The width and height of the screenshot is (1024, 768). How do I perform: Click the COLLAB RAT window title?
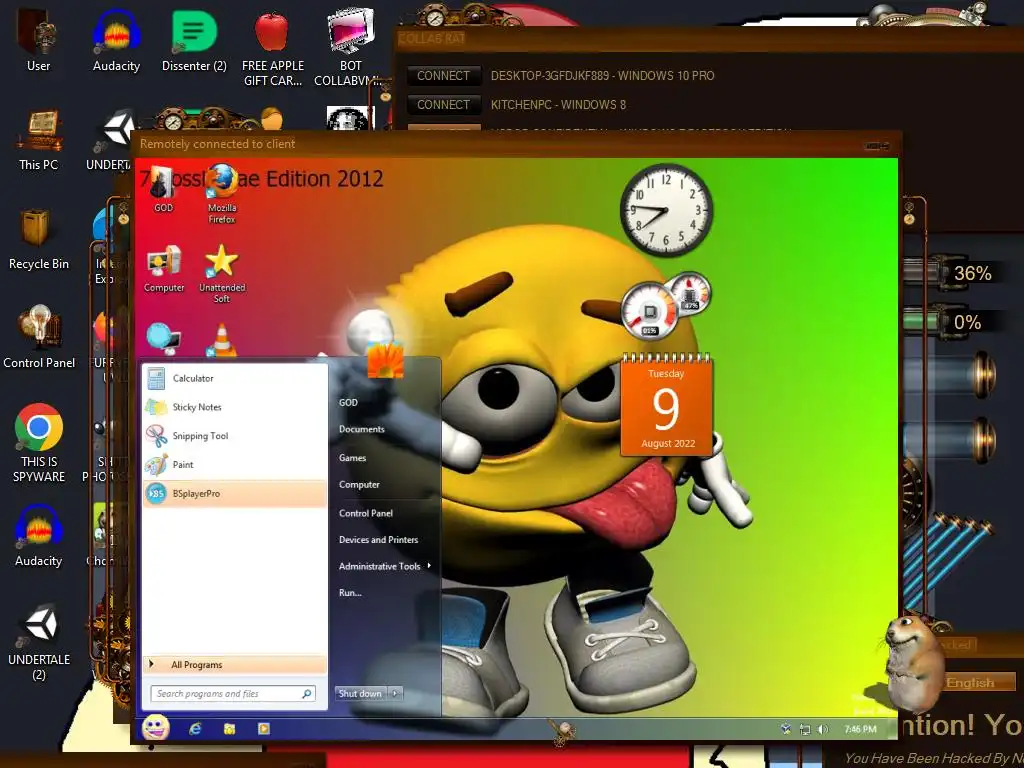click(432, 39)
